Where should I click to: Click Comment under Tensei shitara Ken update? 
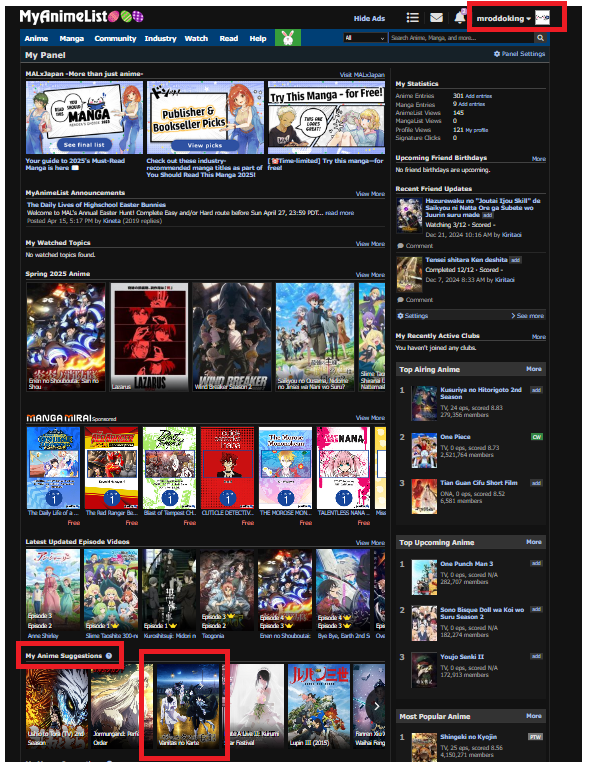click(415, 300)
